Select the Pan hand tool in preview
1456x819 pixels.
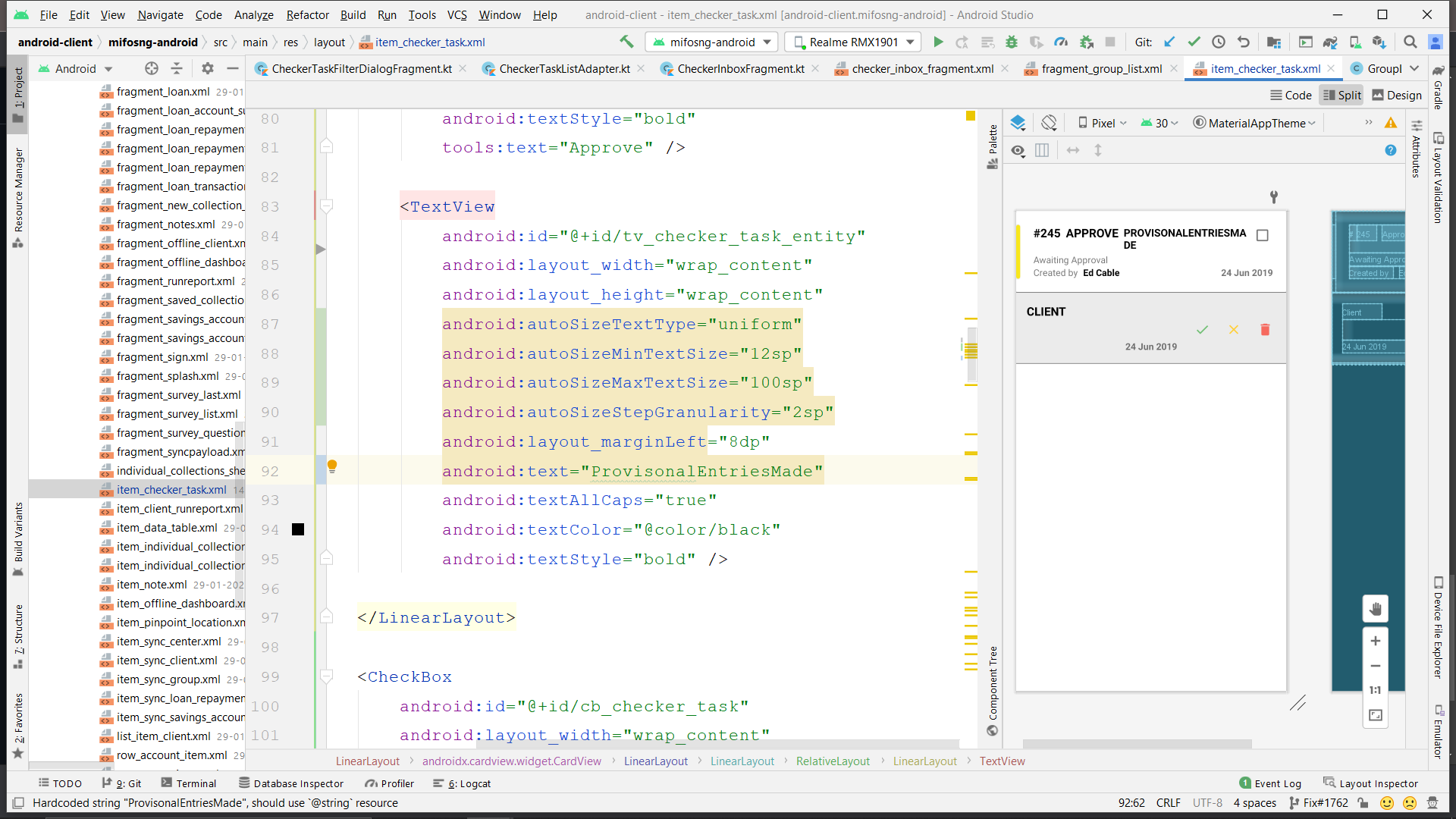click(1375, 609)
